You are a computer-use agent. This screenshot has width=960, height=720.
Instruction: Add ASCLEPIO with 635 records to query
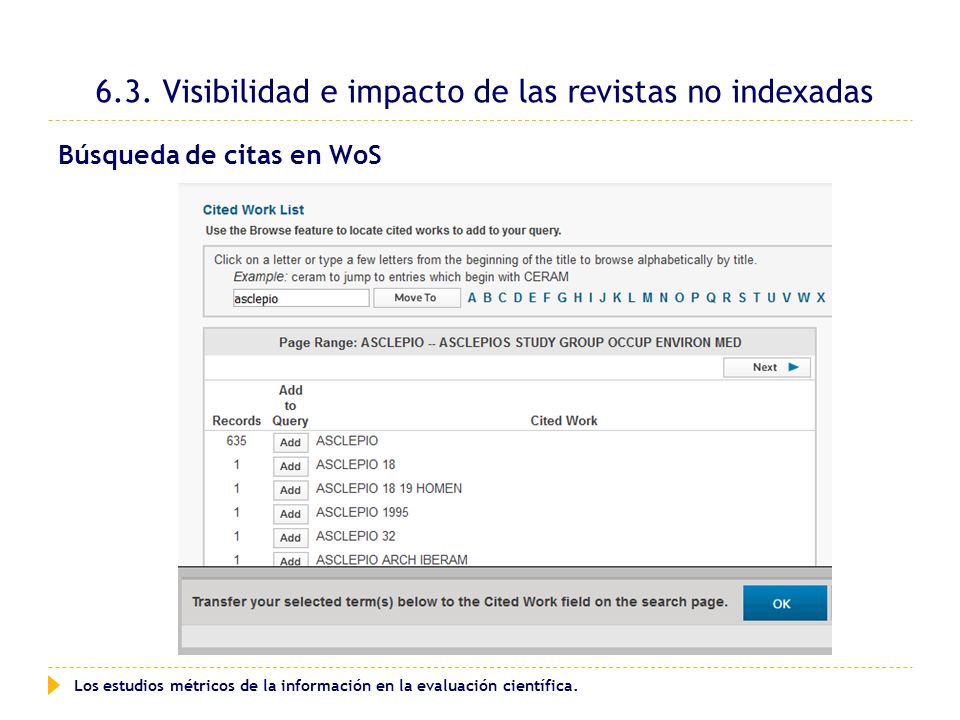(290, 442)
